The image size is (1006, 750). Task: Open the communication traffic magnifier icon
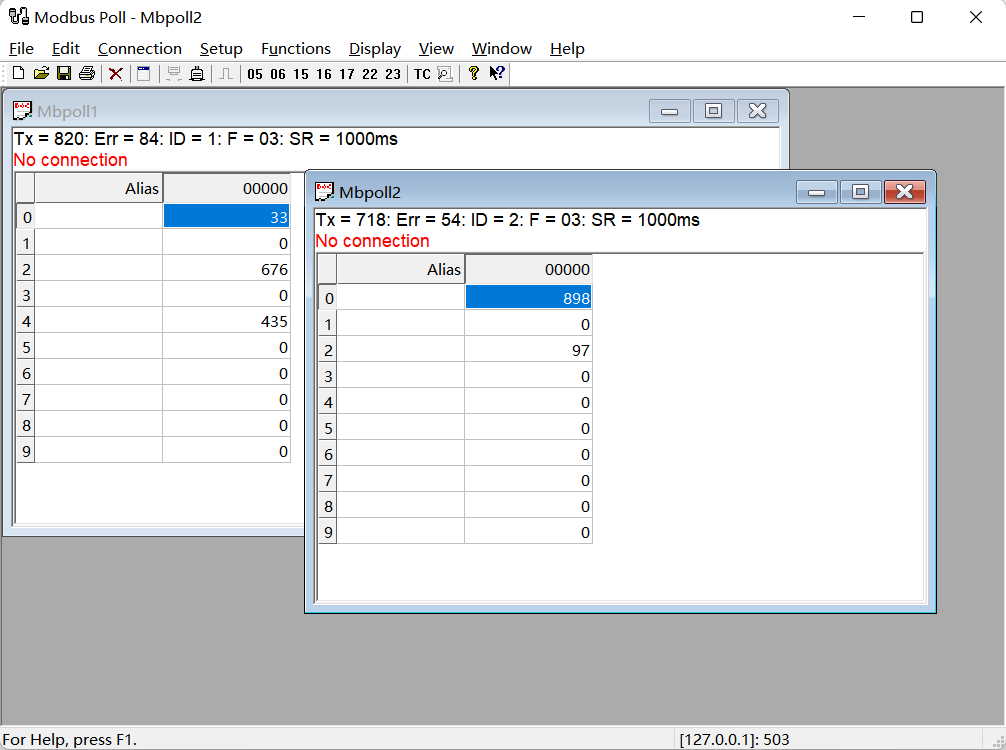click(x=445, y=74)
